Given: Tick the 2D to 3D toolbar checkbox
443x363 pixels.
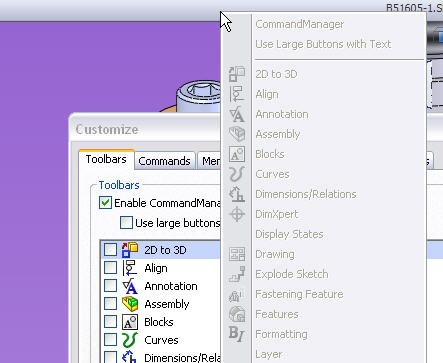Looking at the screenshot, I should coord(110,250).
